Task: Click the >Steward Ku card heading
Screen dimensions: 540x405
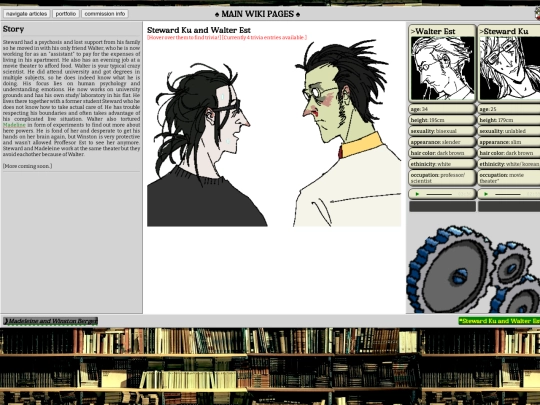Action: [x=504, y=31]
